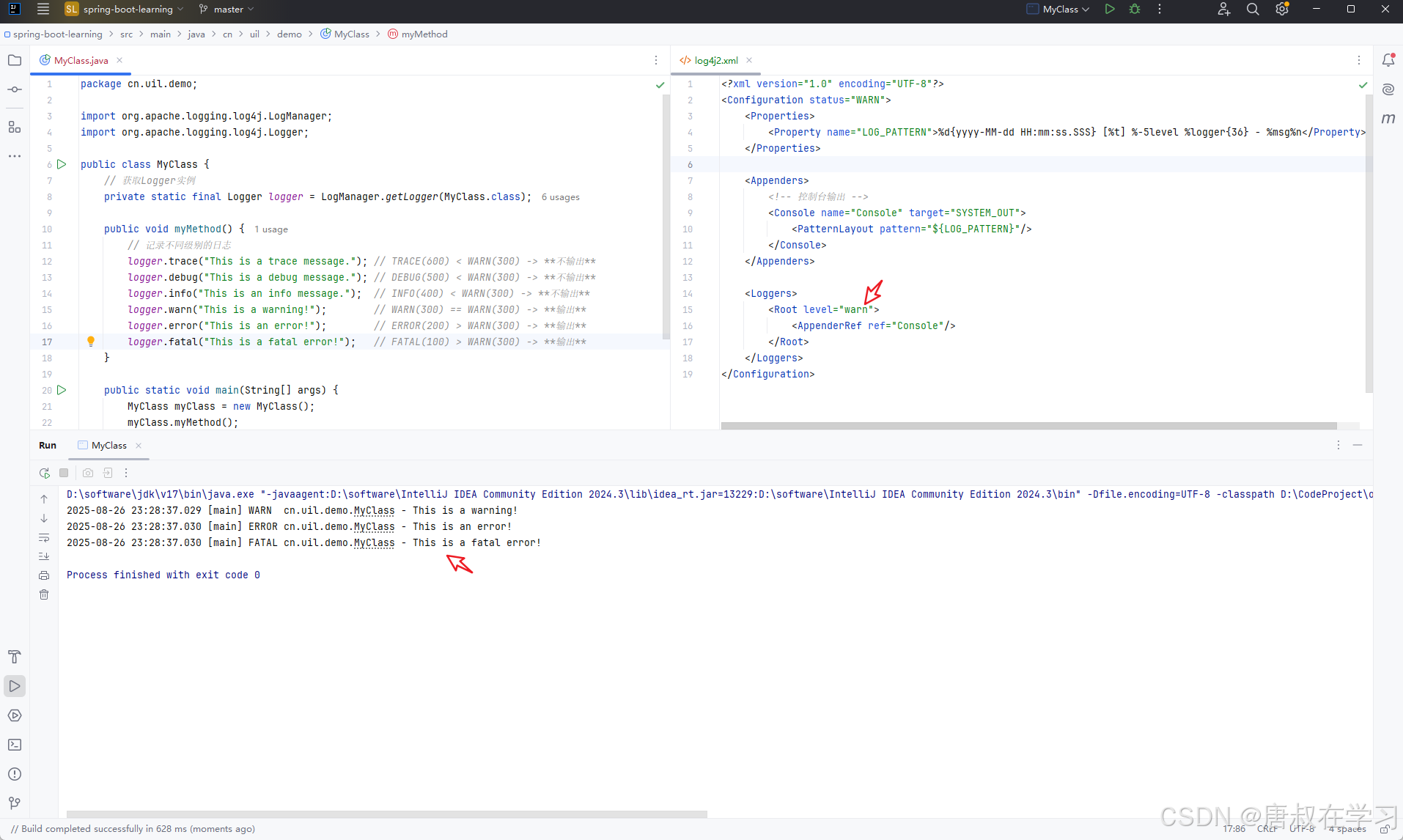This screenshot has width=1403, height=840.
Task: Click MyClass in navigation breadcrumb
Action: click(345, 34)
